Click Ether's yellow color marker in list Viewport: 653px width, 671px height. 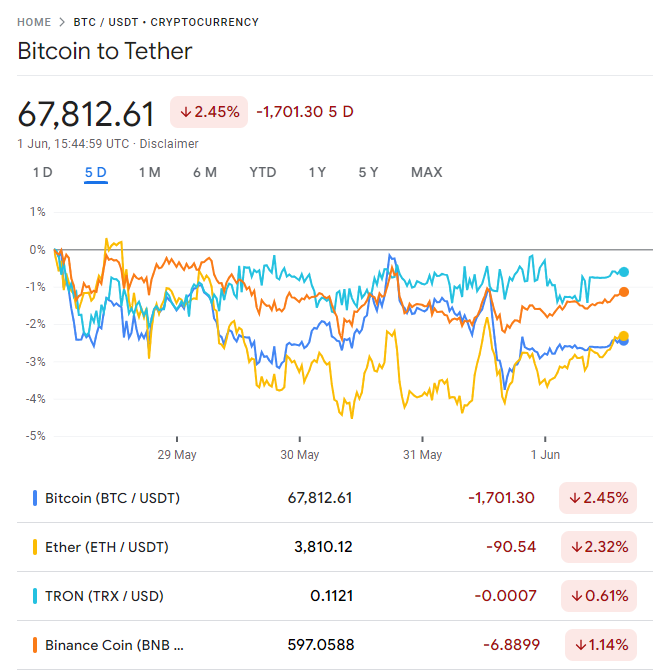(36, 547)
